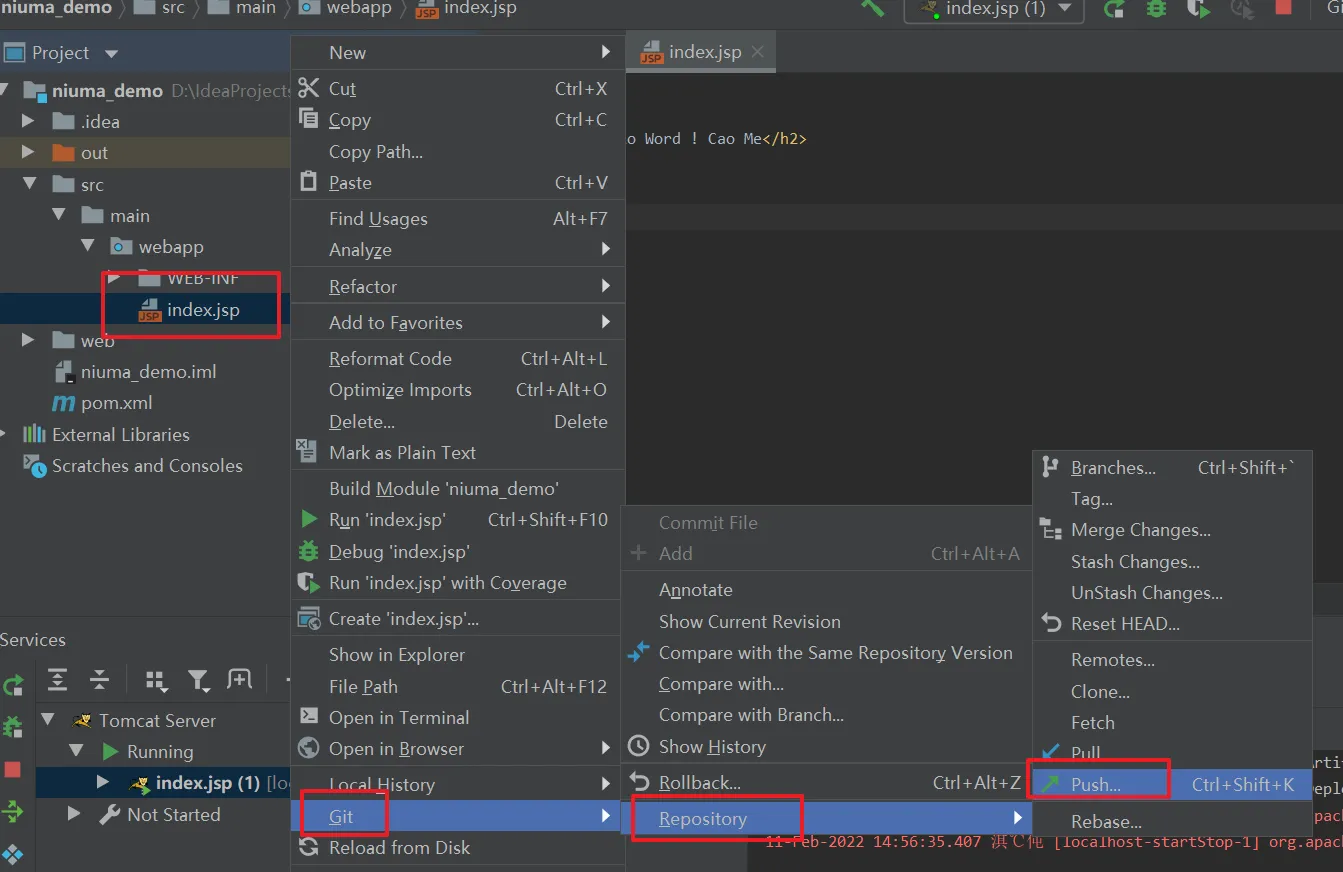This screenshot has width=1343, height=872.
Task: Click the Profiler icon in the top toolbar
Action: 1242,9
